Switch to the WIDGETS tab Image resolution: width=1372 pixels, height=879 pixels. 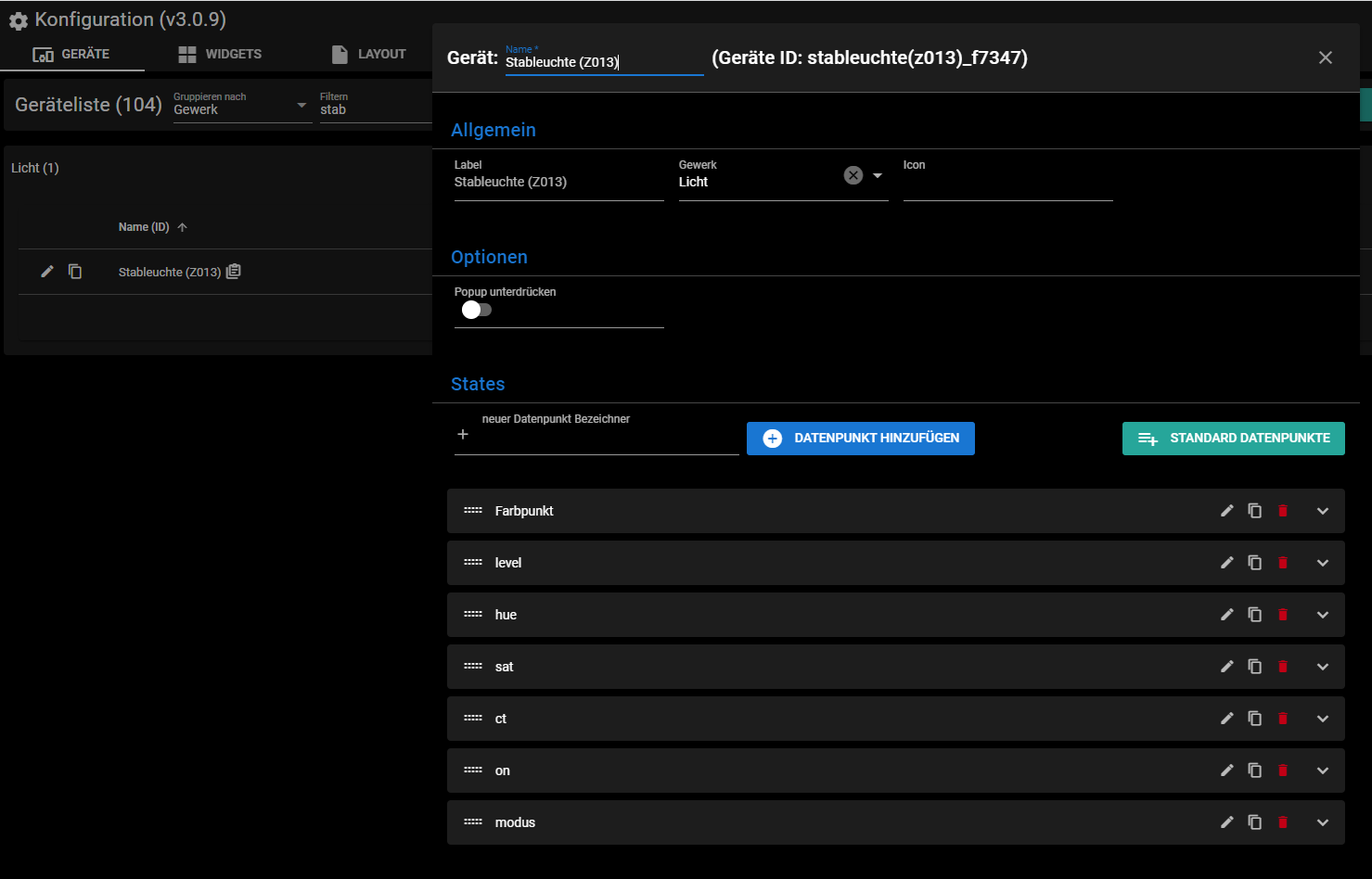(220, 54)
